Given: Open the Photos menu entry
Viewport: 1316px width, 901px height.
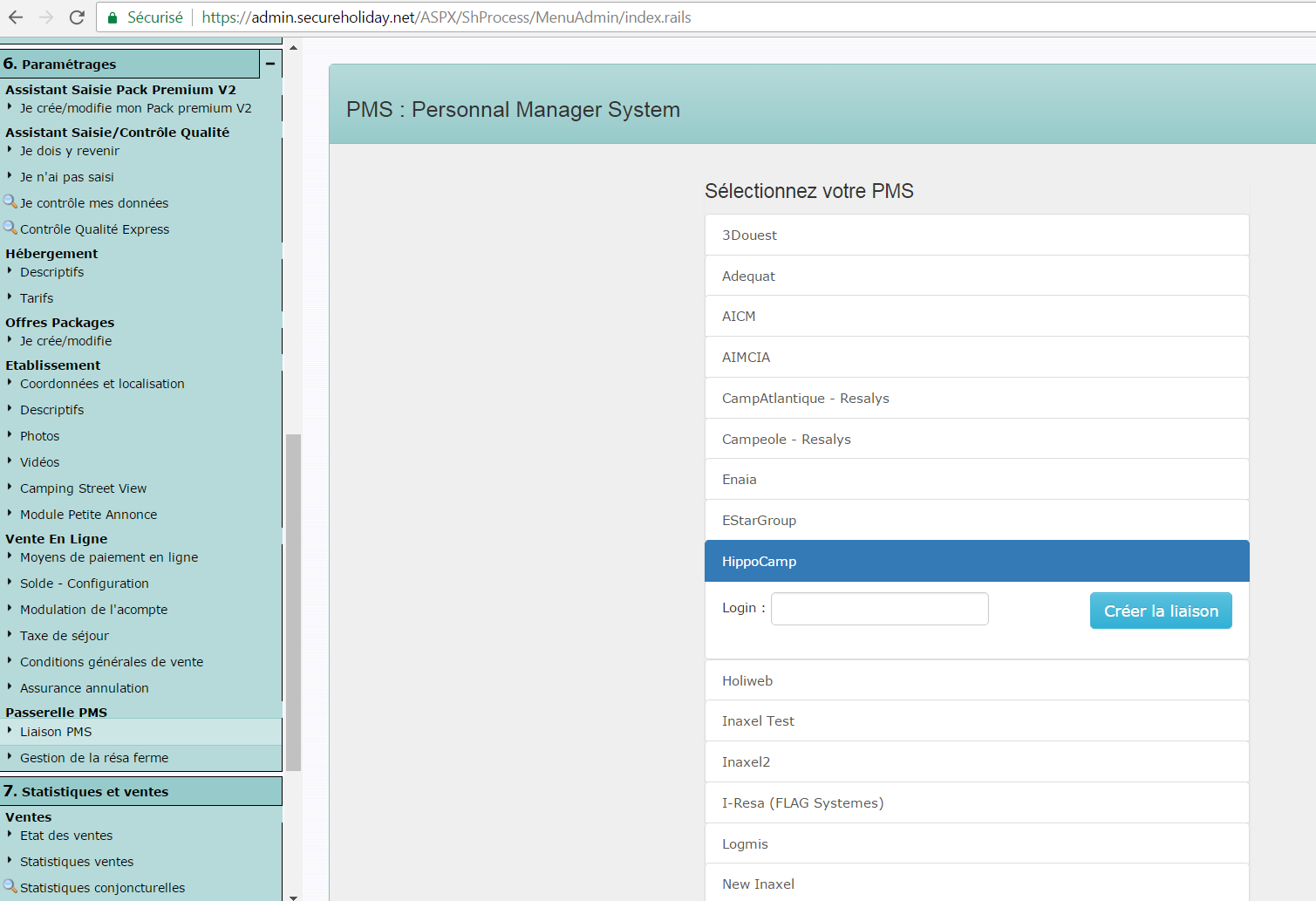Looking at the screenshot, I should (x=40, y=436).
